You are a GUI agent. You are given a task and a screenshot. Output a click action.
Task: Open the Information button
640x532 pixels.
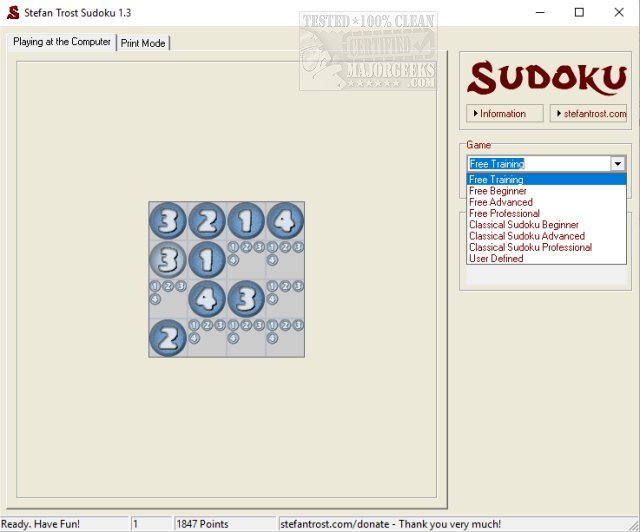click(x=504, y=114)
